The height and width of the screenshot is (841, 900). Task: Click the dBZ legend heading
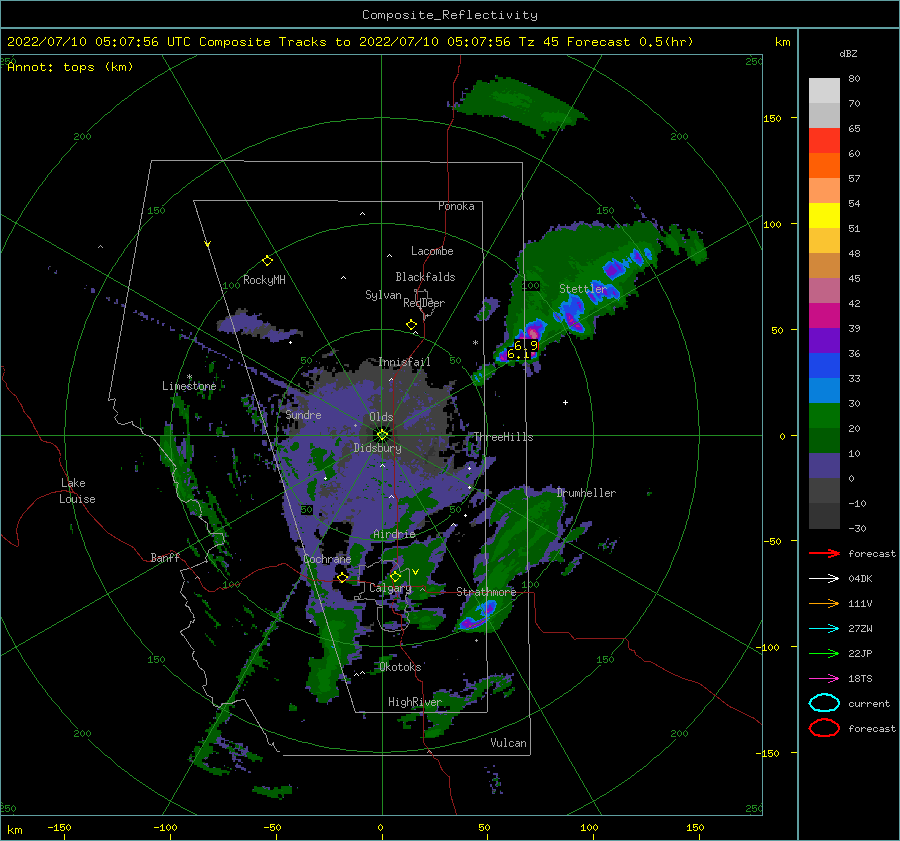coord(848,54)
